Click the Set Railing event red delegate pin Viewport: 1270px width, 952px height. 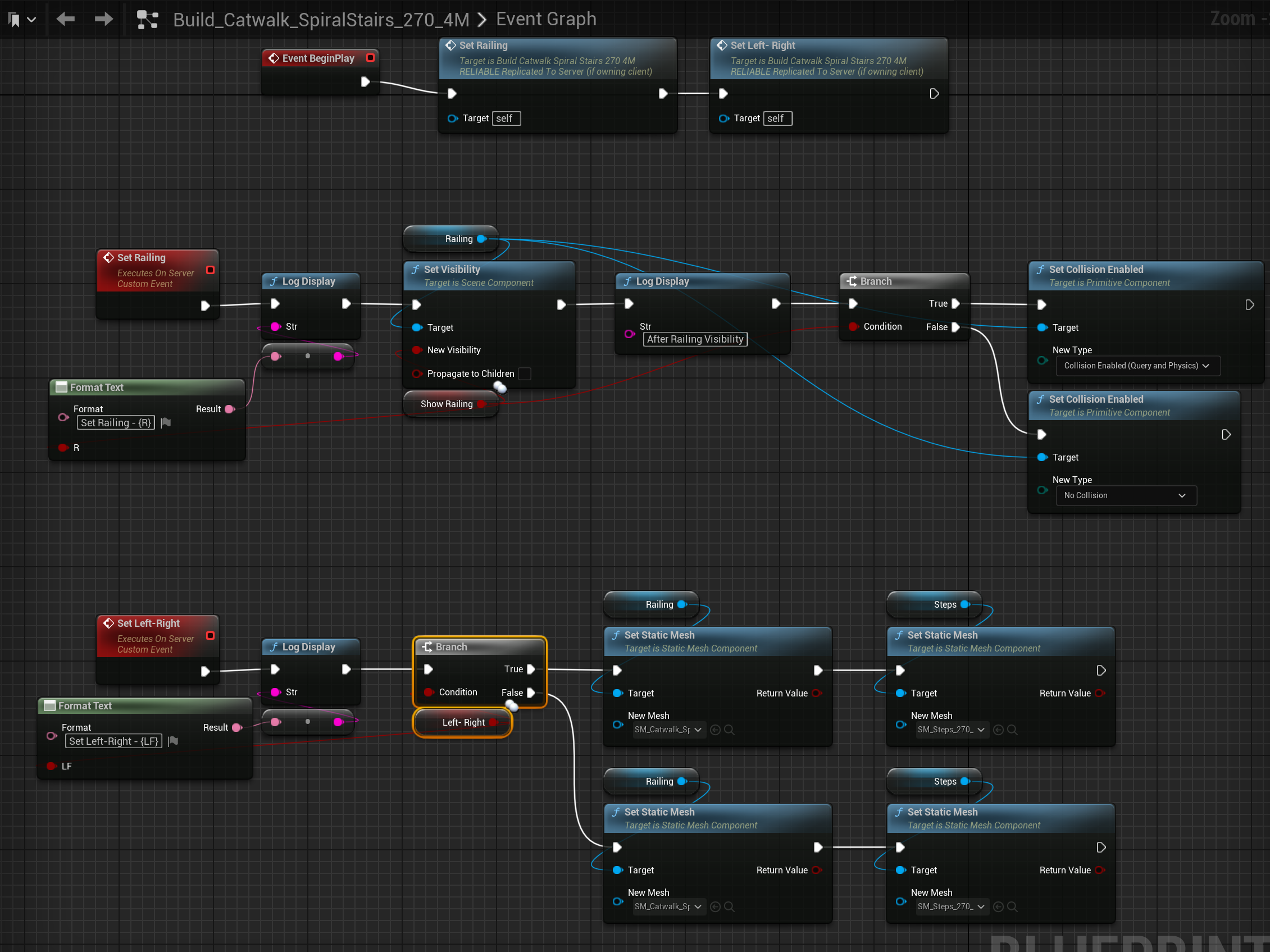pos(210,270)
